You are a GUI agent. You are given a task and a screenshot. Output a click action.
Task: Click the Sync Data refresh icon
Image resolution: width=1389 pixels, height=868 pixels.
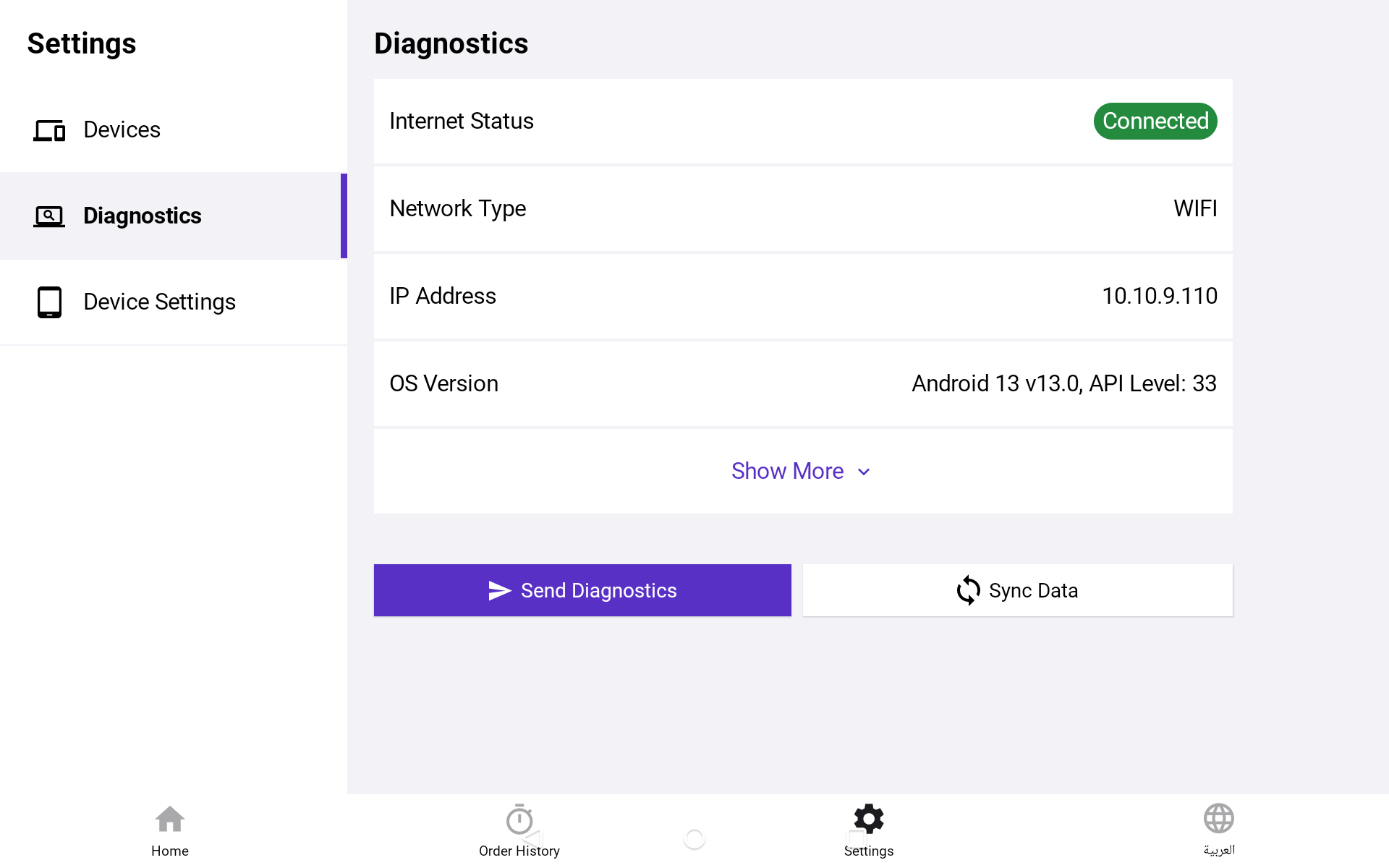click(968, 590)
